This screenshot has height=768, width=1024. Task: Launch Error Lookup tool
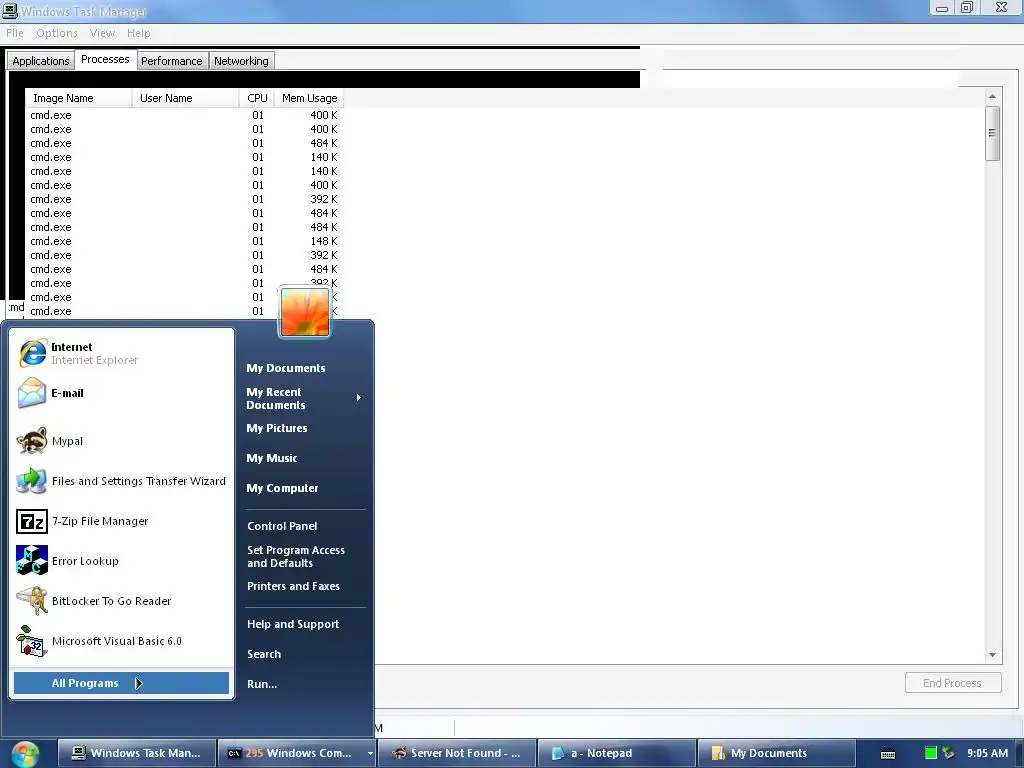121,561
